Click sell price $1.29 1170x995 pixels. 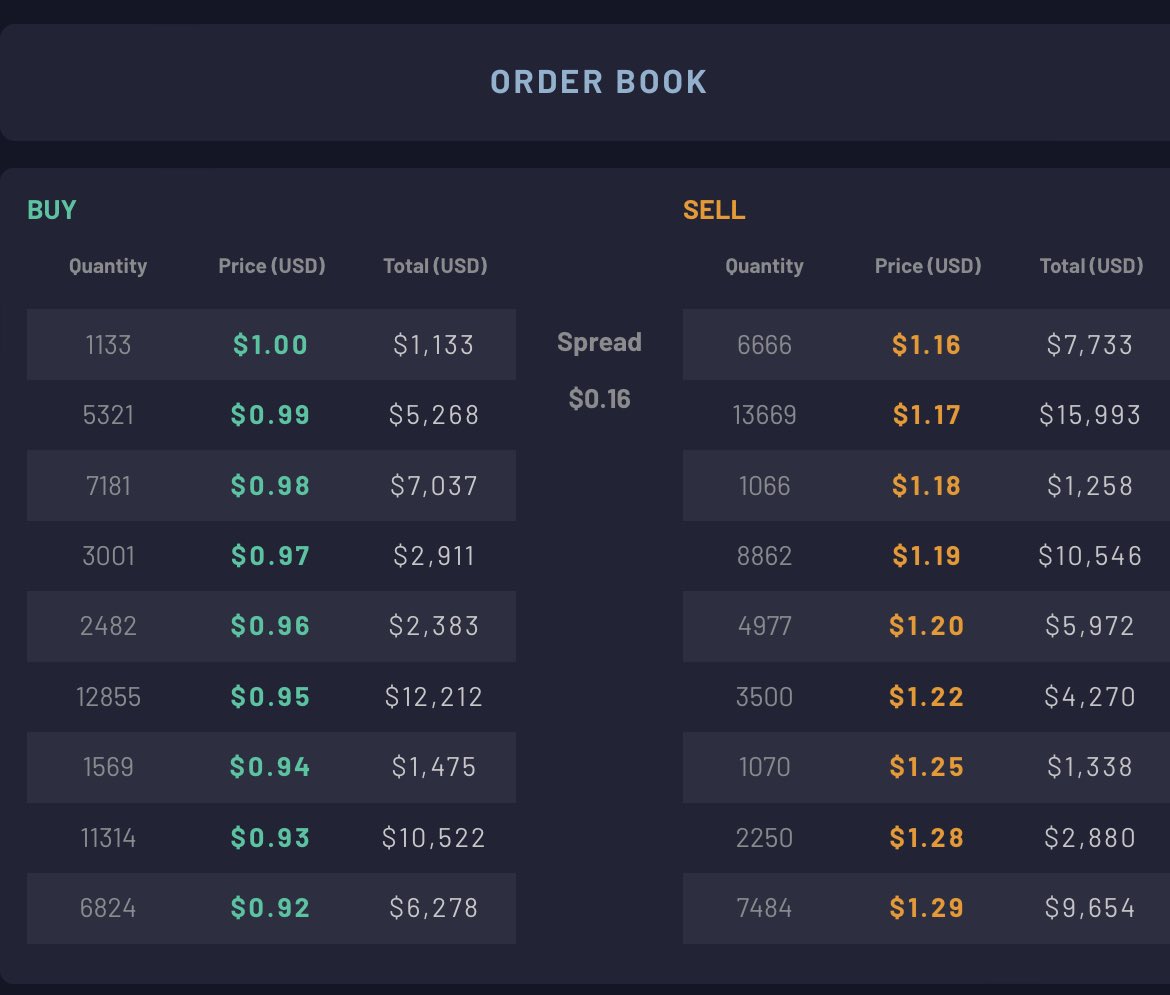pyautogui.click(x=926, y=908)
